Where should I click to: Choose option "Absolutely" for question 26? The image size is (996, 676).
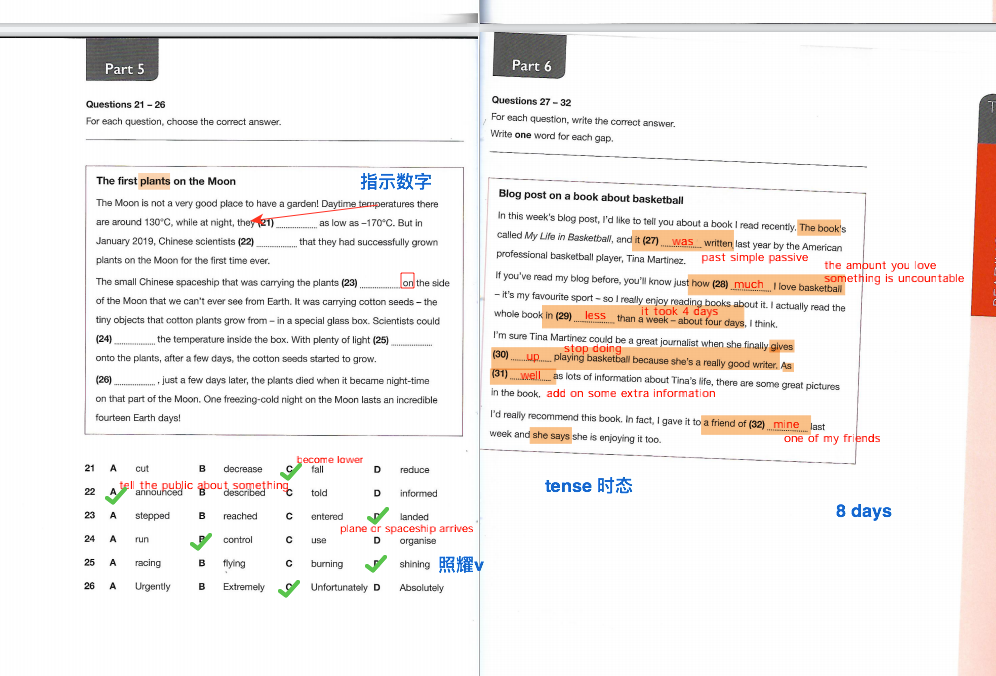(x=421, y=588)
